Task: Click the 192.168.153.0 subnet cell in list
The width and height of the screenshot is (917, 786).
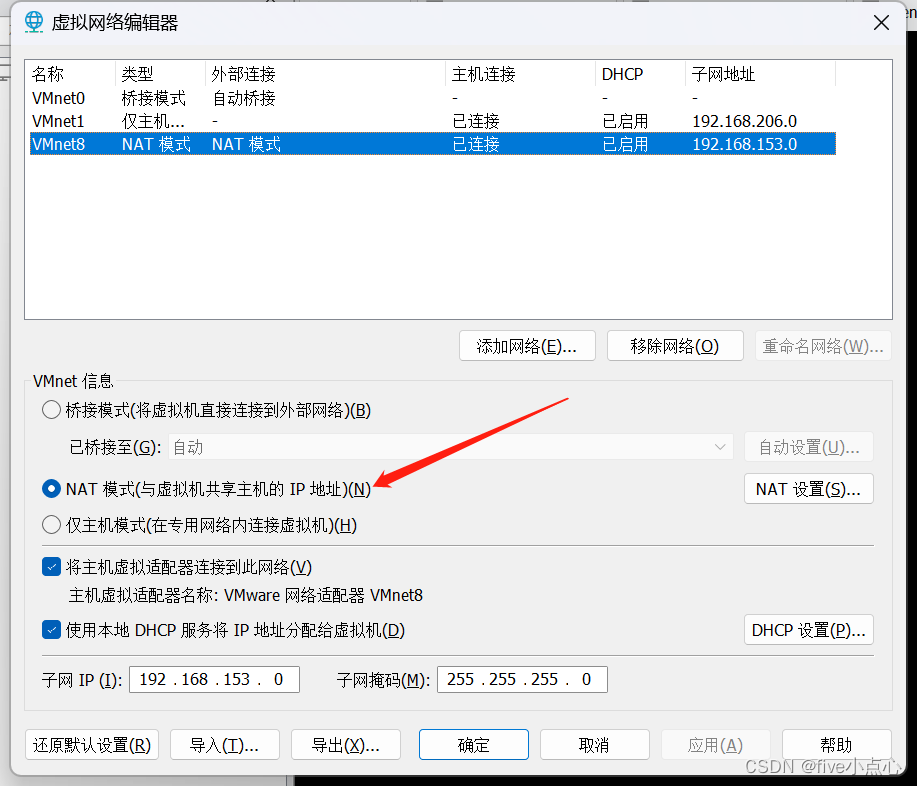Action: [744, 144]
